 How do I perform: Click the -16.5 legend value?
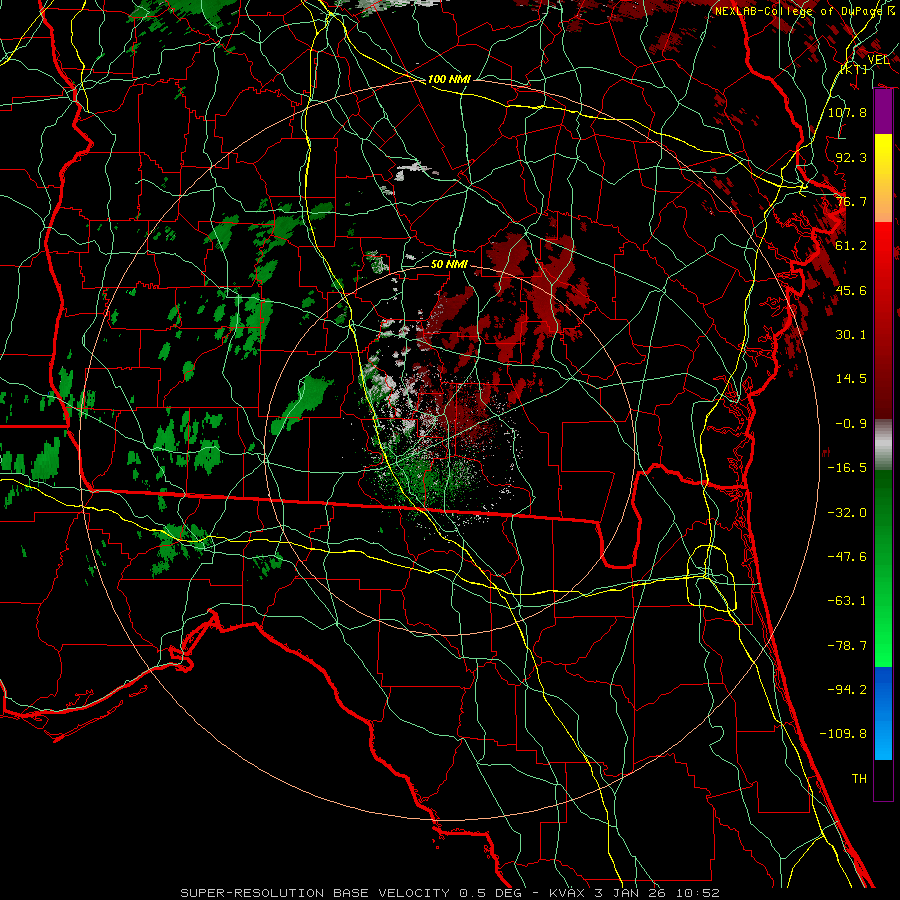(x=847, y=468)
